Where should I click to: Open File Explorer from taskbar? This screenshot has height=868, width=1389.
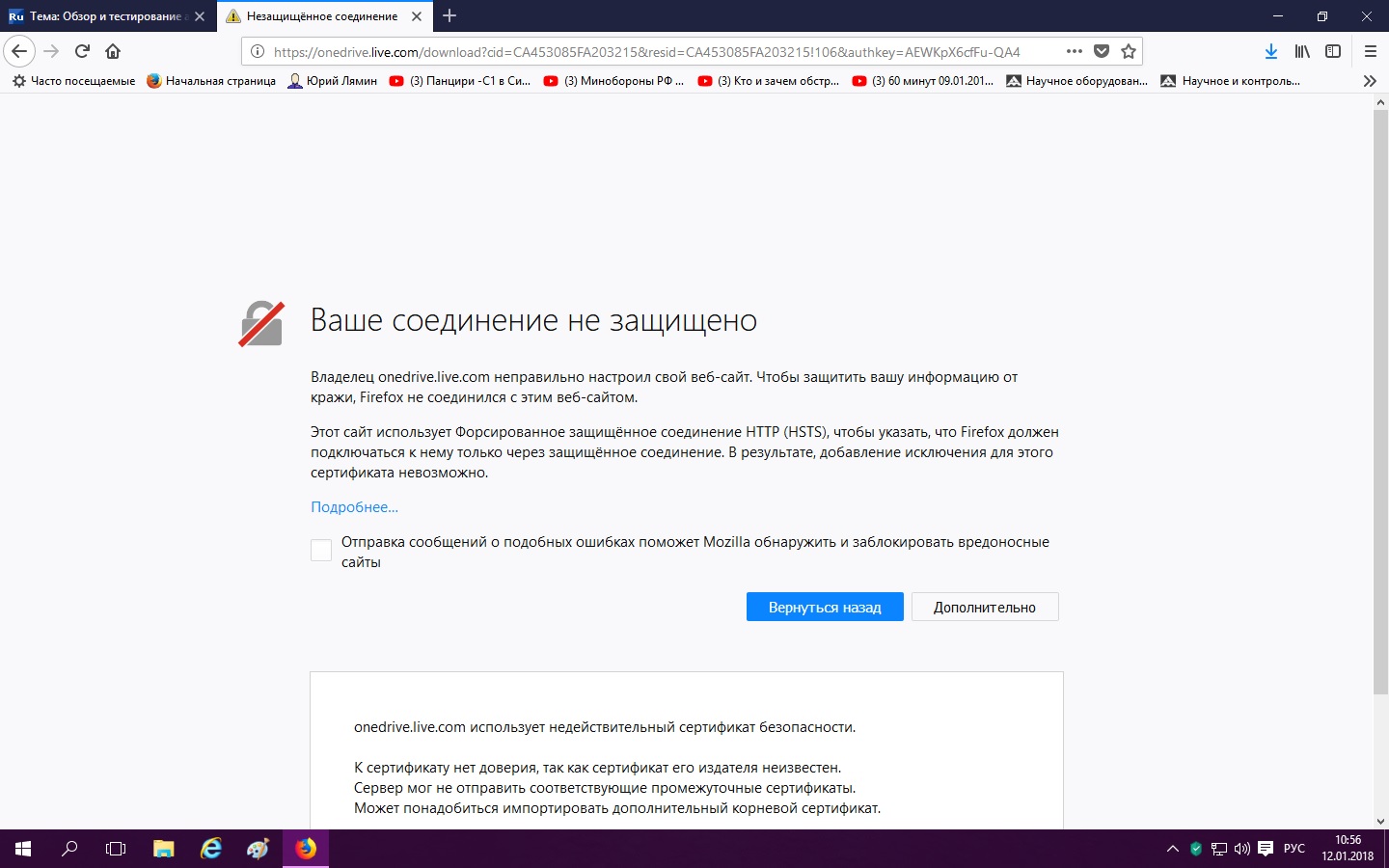[x=163, y=849]
